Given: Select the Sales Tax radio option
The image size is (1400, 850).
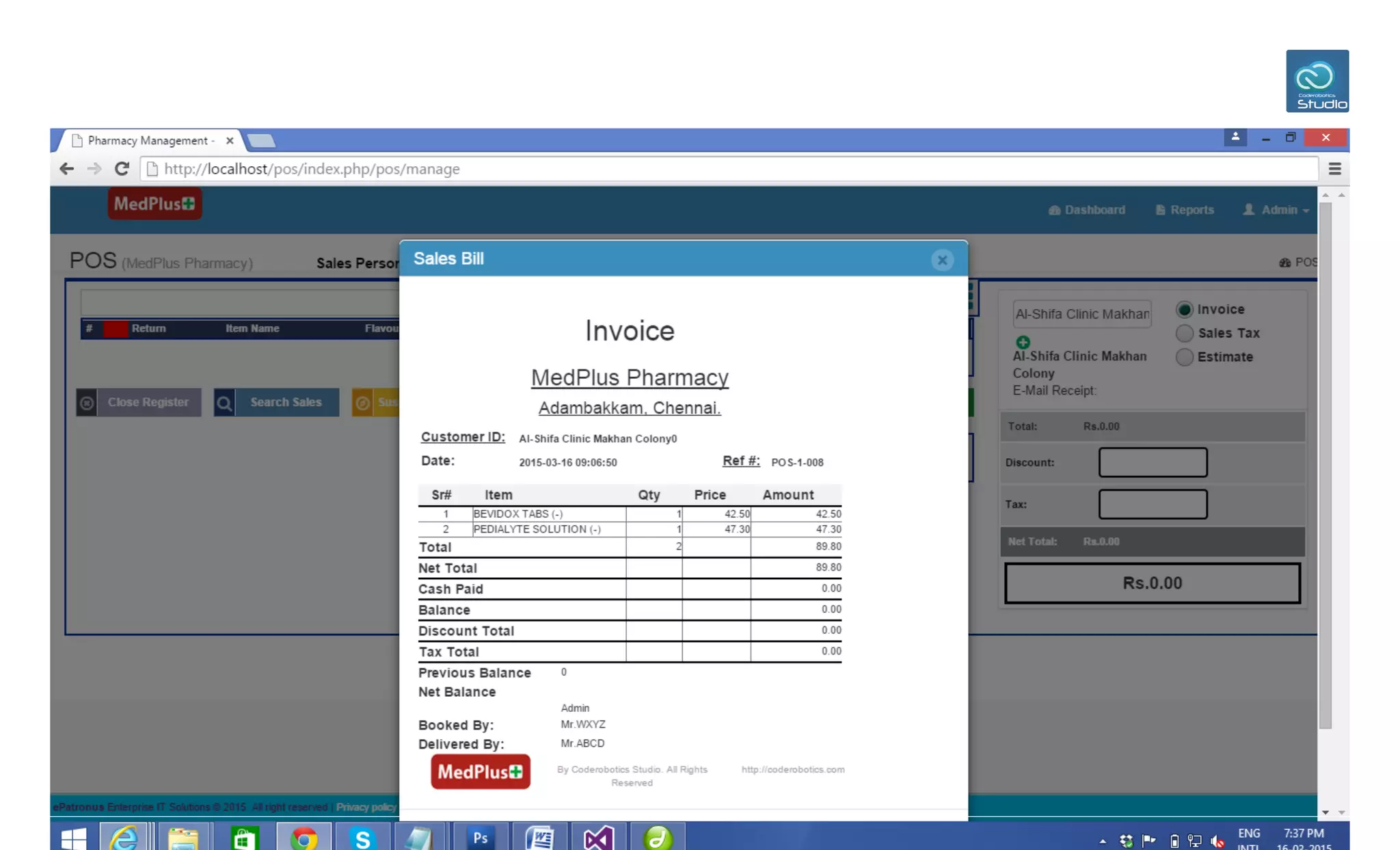Looking at the screenshot, I should click(1184, 333).
